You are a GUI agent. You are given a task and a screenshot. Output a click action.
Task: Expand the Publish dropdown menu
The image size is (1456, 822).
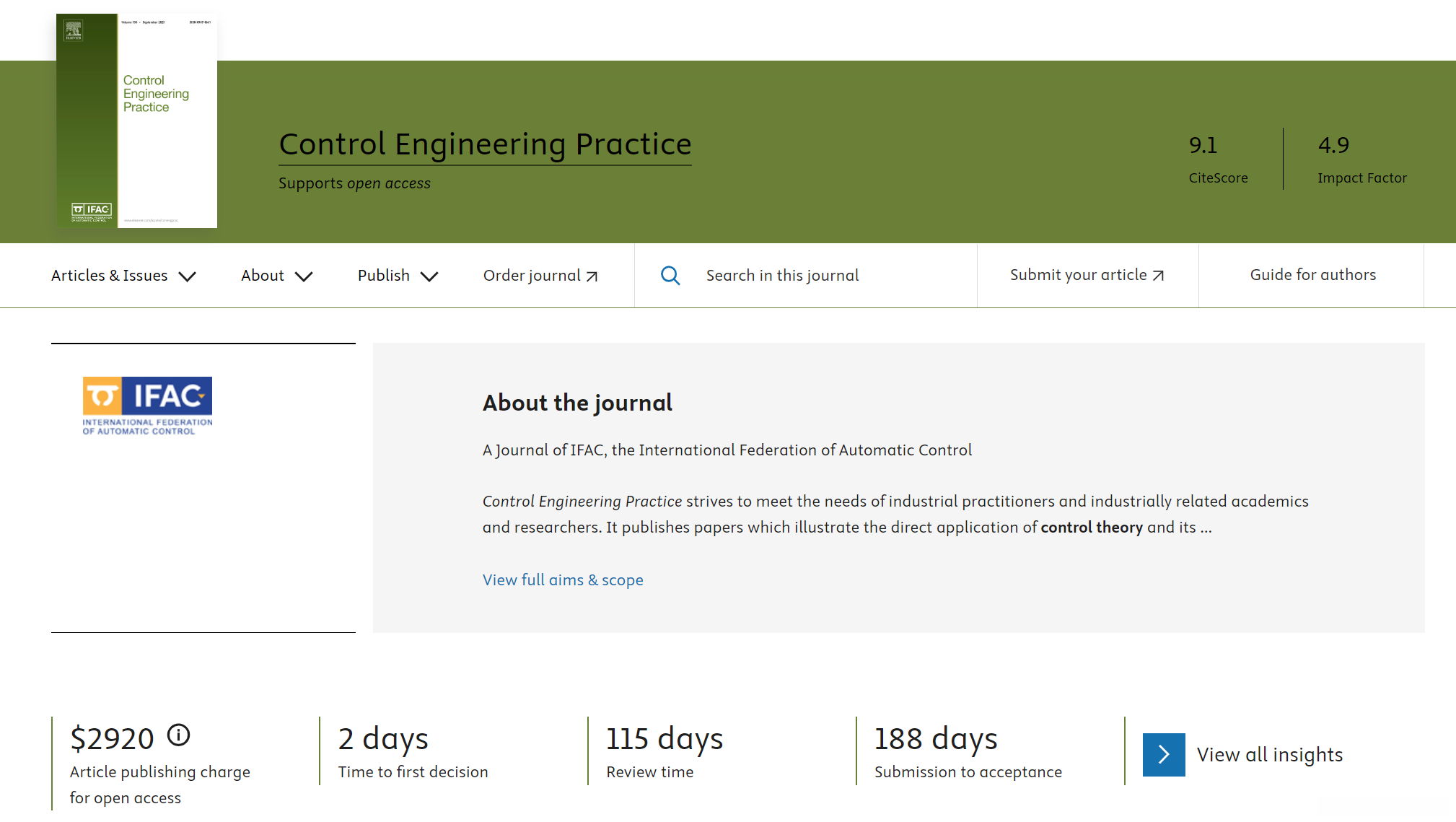coord(398,276)
